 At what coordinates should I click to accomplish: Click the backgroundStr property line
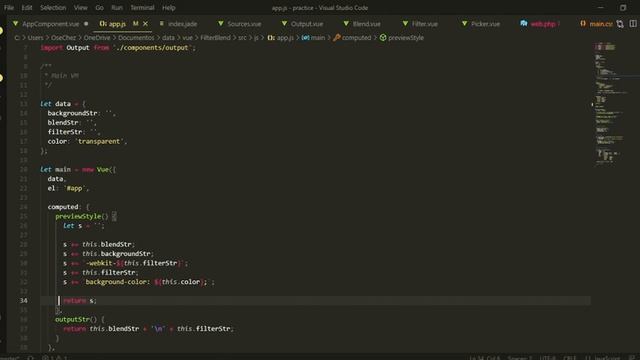coord(81,113)
